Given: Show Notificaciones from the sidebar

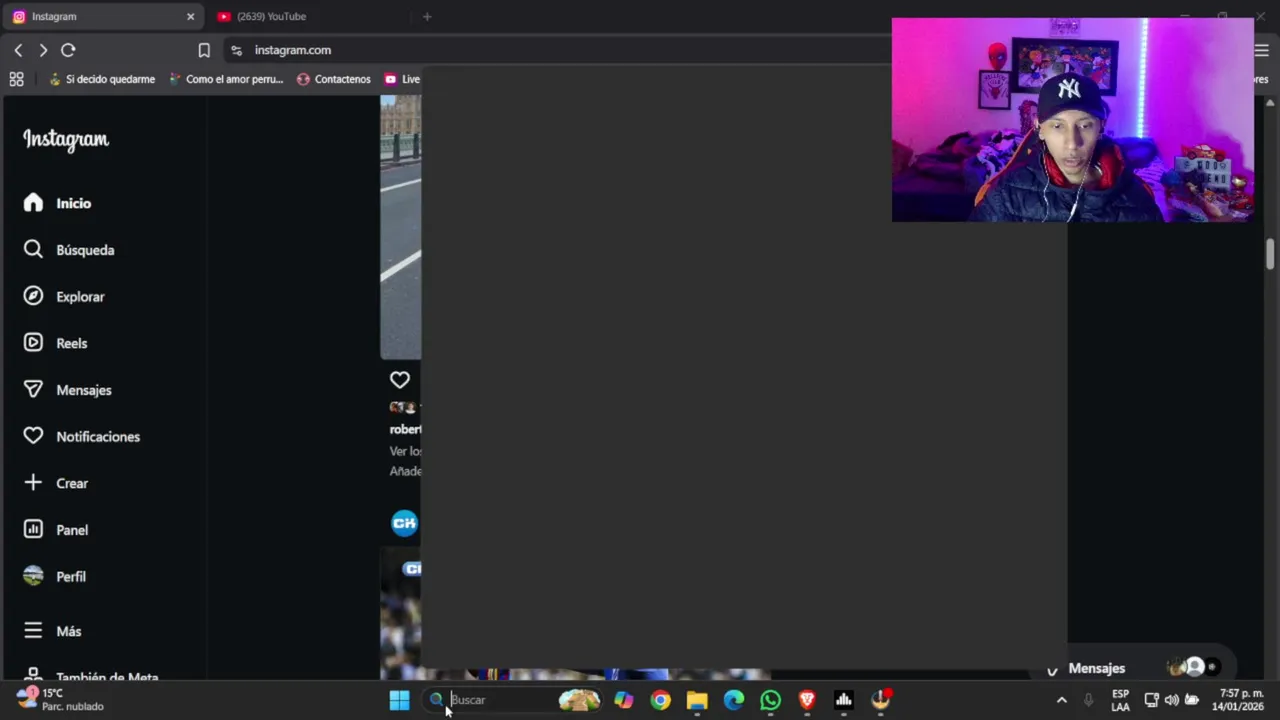Looking at the screenshot, I should (82, 436).
